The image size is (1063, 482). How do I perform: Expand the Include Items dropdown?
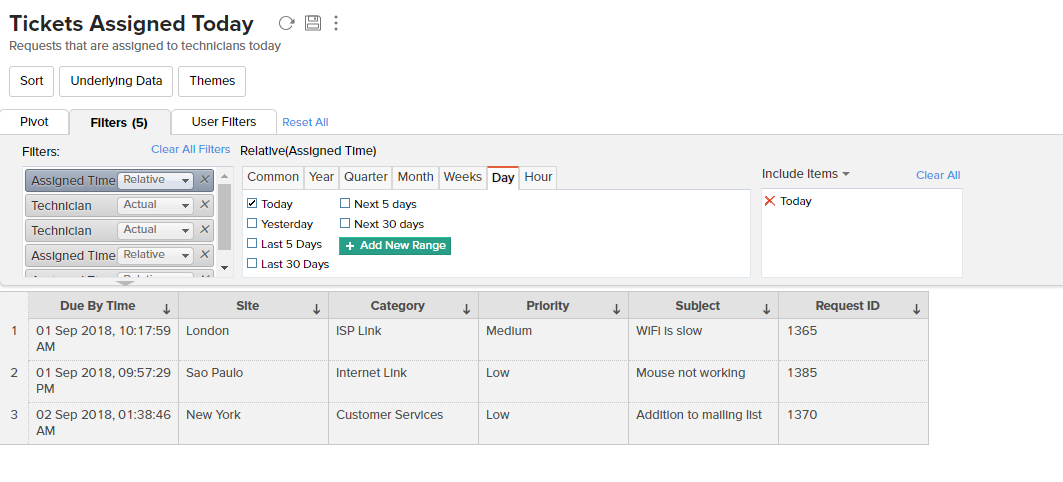tap(806, 174)
